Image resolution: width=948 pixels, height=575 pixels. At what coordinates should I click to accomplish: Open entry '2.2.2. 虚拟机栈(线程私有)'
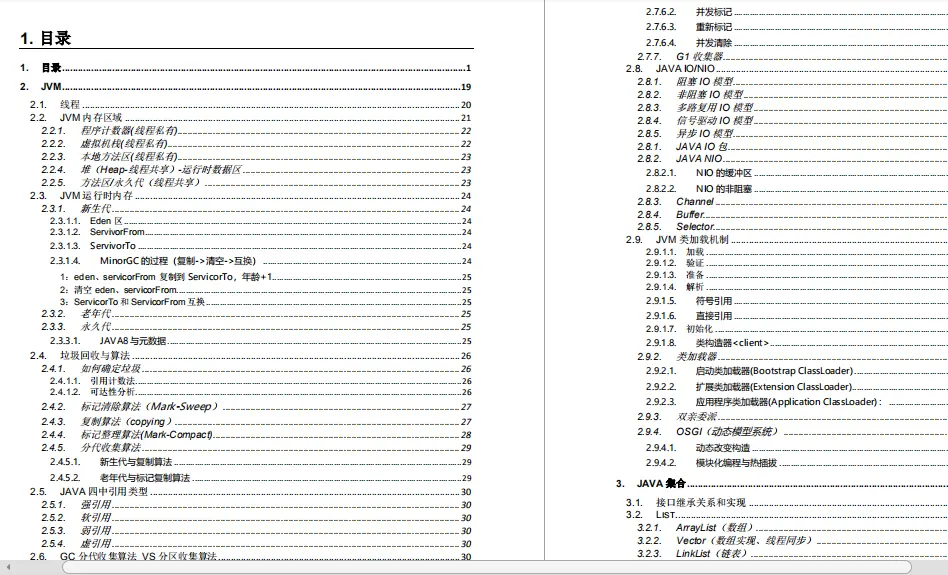point(256,144)
